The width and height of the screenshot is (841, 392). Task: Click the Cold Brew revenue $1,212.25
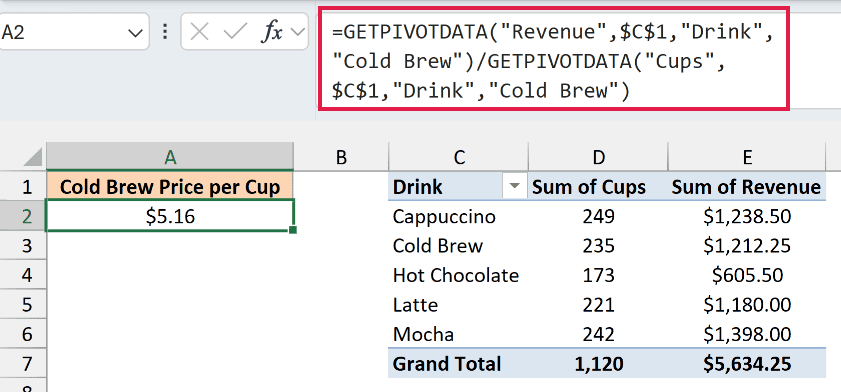(747, 246)
